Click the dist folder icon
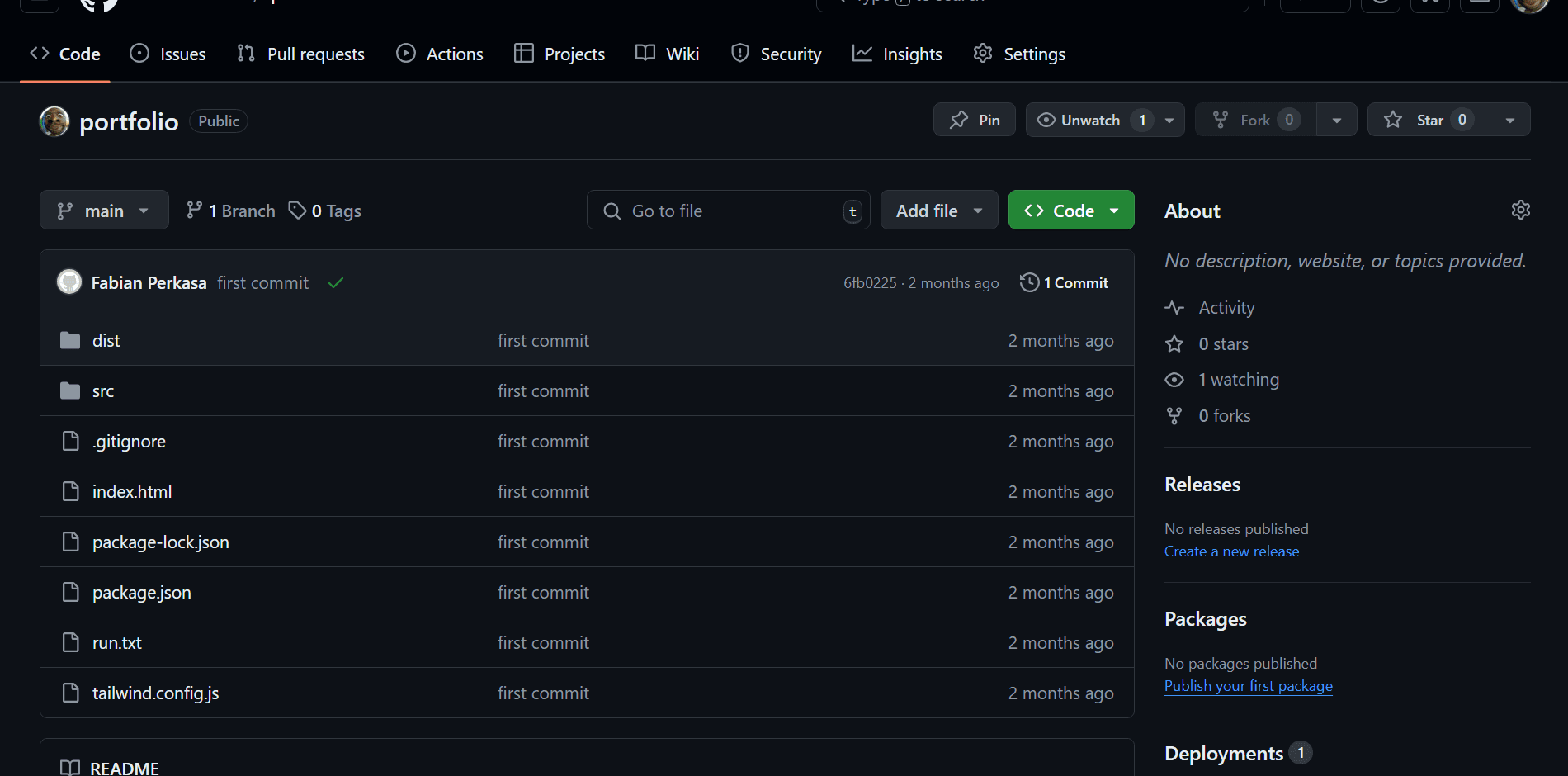The width and height of the screenshot is (1568, 776). [70, 340]
